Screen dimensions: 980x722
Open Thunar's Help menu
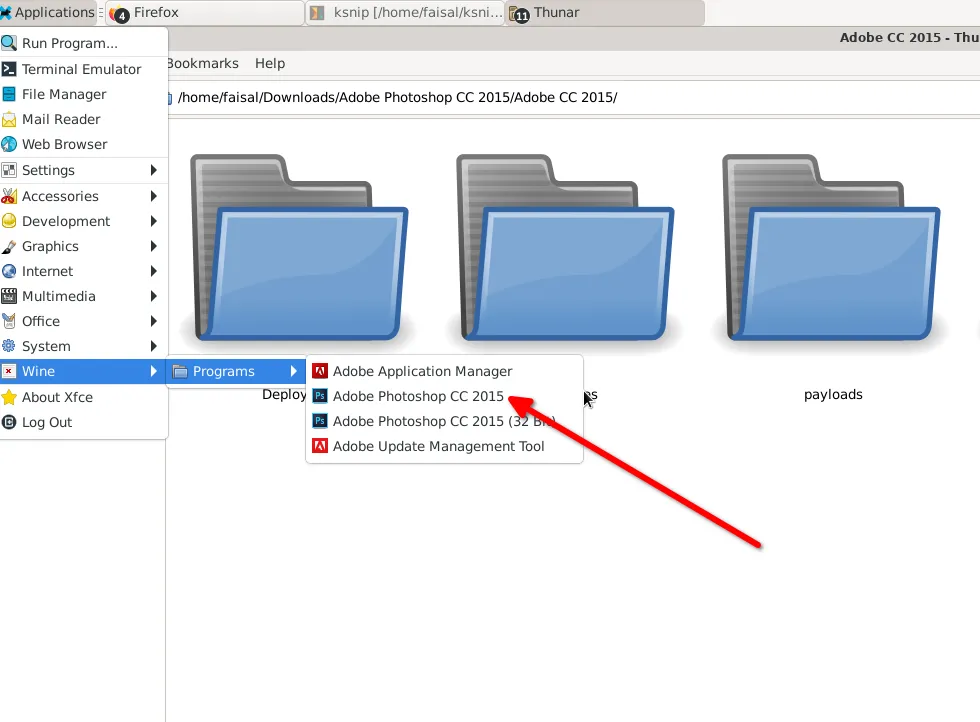coord(269,63)
